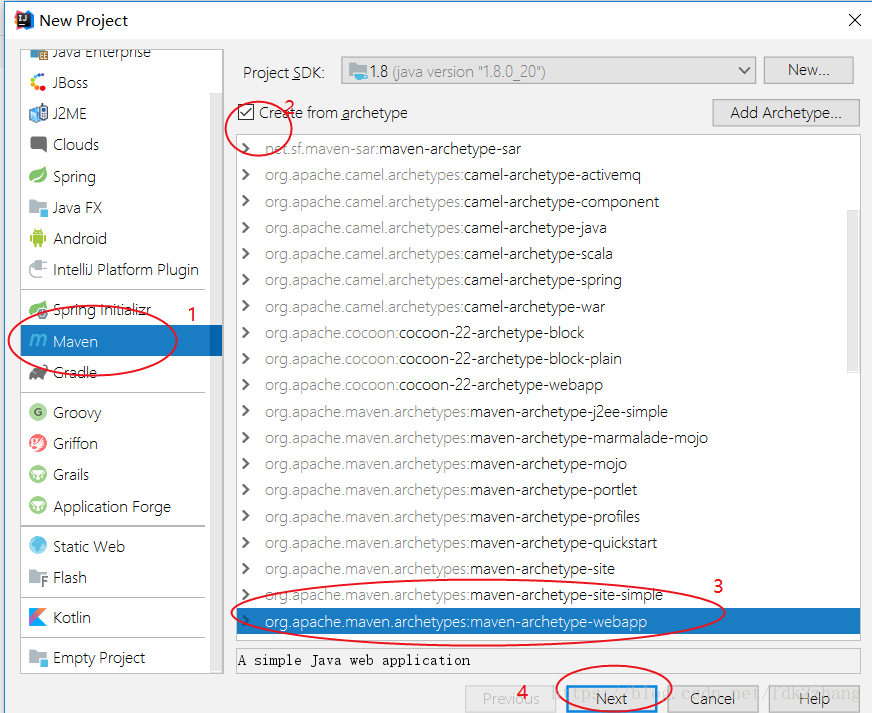Click the Help button
The height and width of the screenshot is (713, 872).
tap(814, 699)
